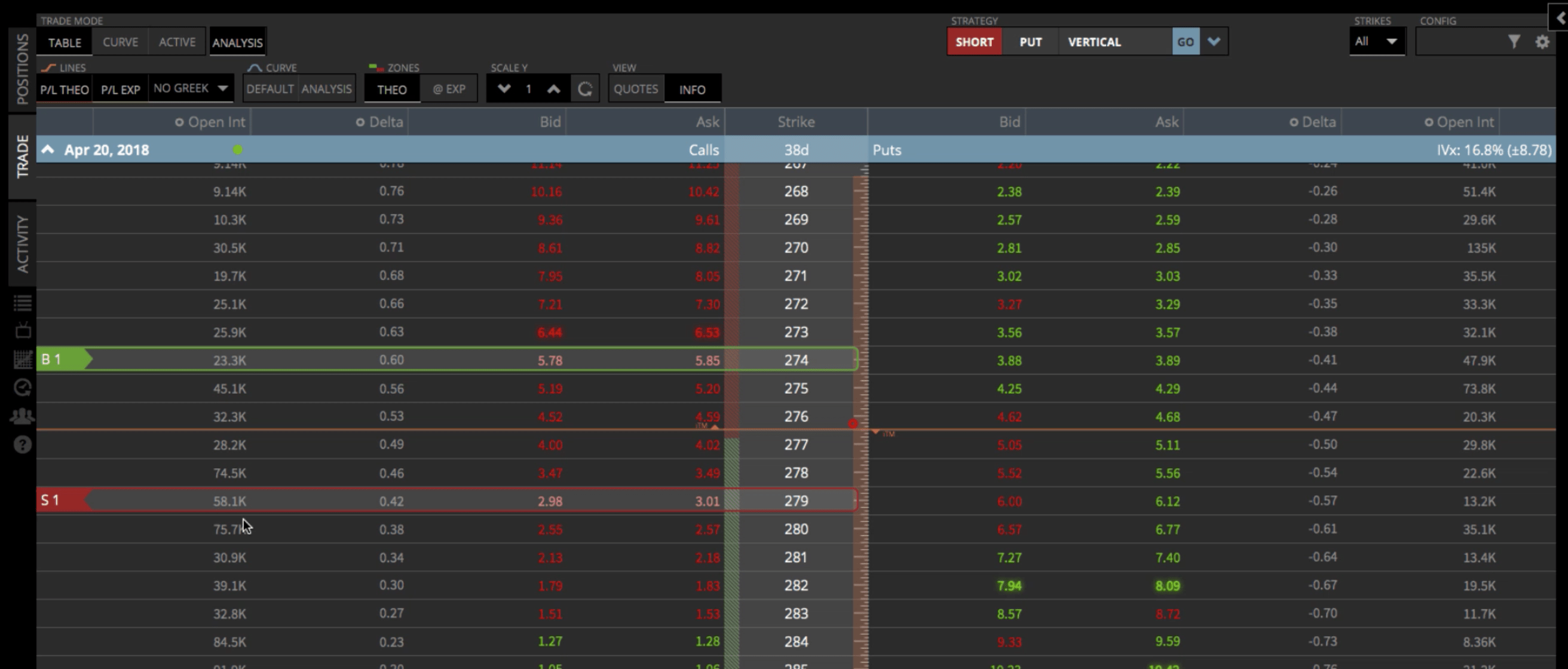
Task: Click the circle icon beside puts Open Int header
Action: point(1428,122)
